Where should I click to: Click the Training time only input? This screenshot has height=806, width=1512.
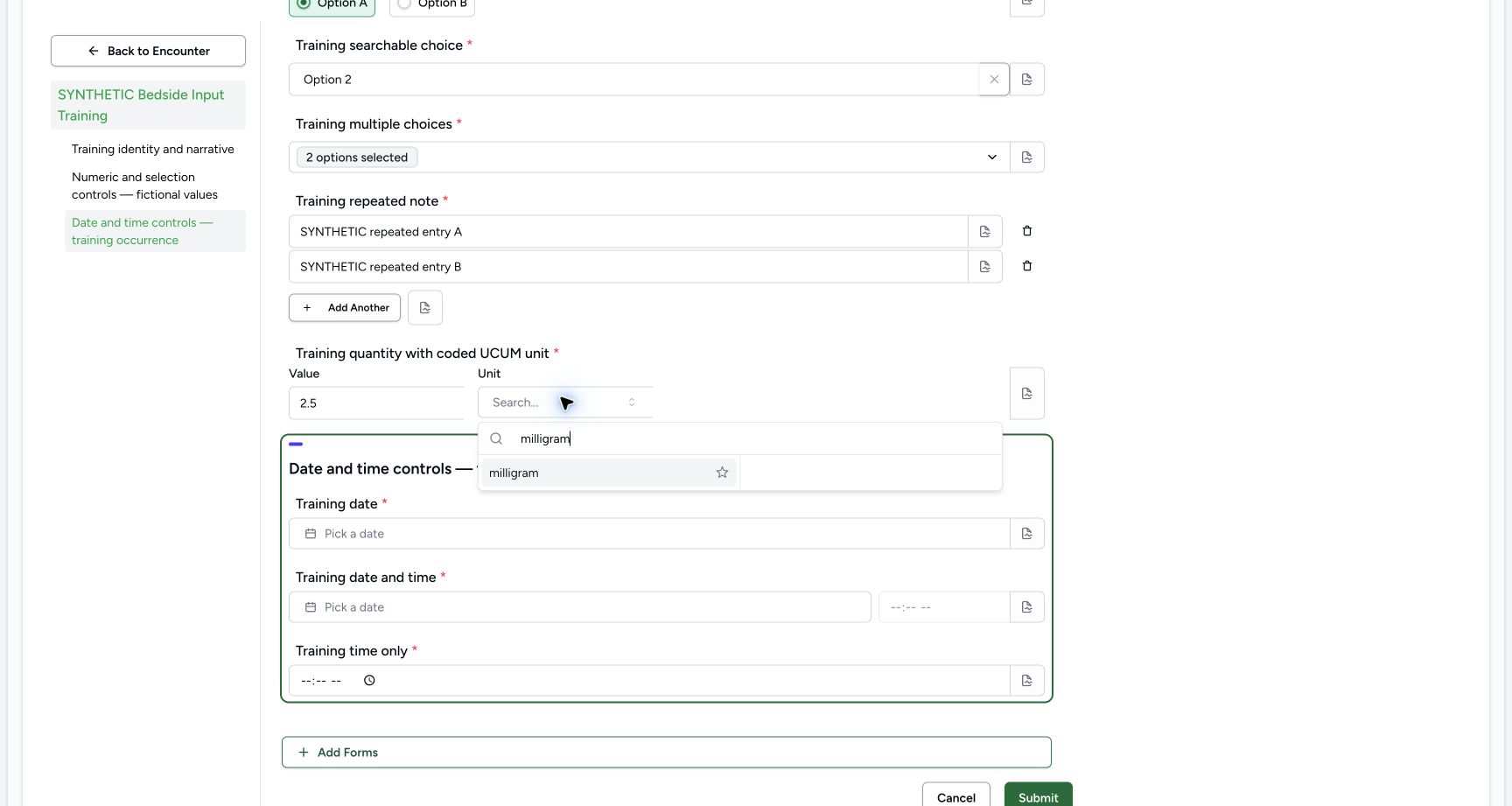tap(649, 681)
